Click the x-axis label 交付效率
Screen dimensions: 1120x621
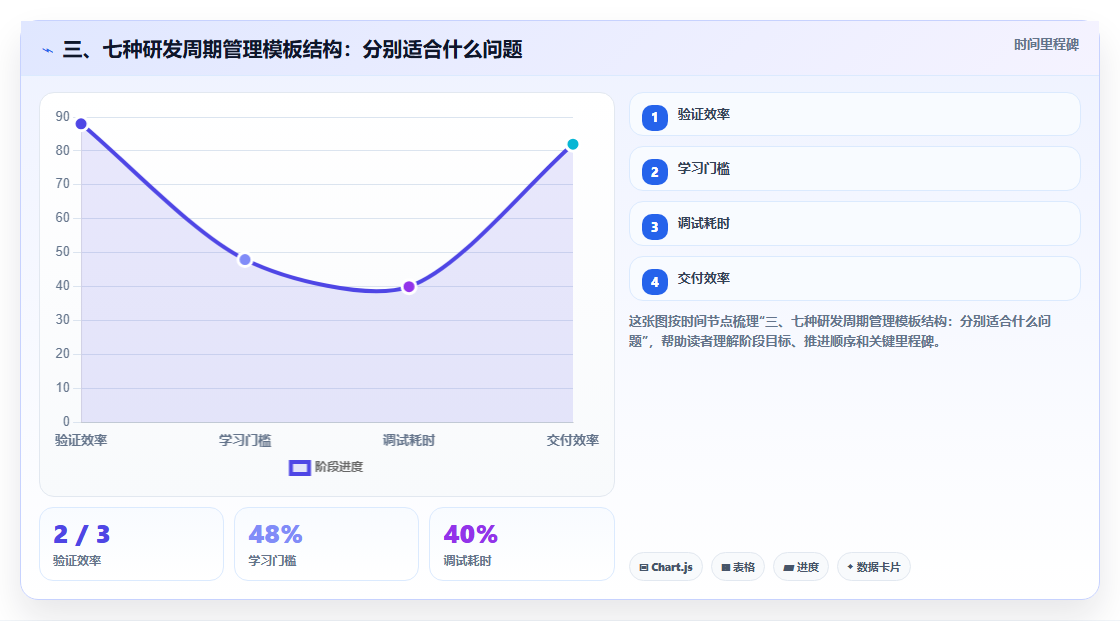point(573,440)
